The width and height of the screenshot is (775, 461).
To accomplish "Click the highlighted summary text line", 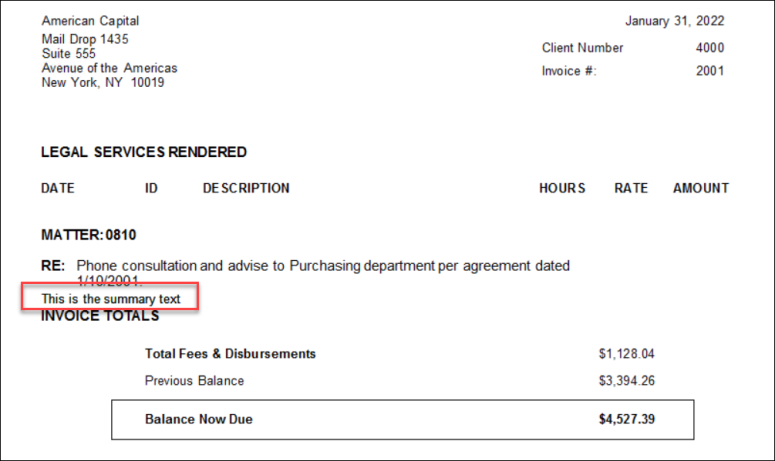I will click(x=111, y=299).
